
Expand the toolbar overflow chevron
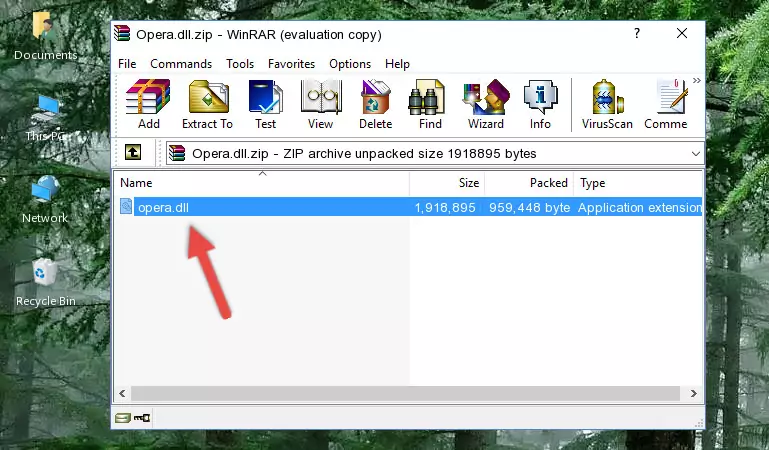tap(697, 81)
